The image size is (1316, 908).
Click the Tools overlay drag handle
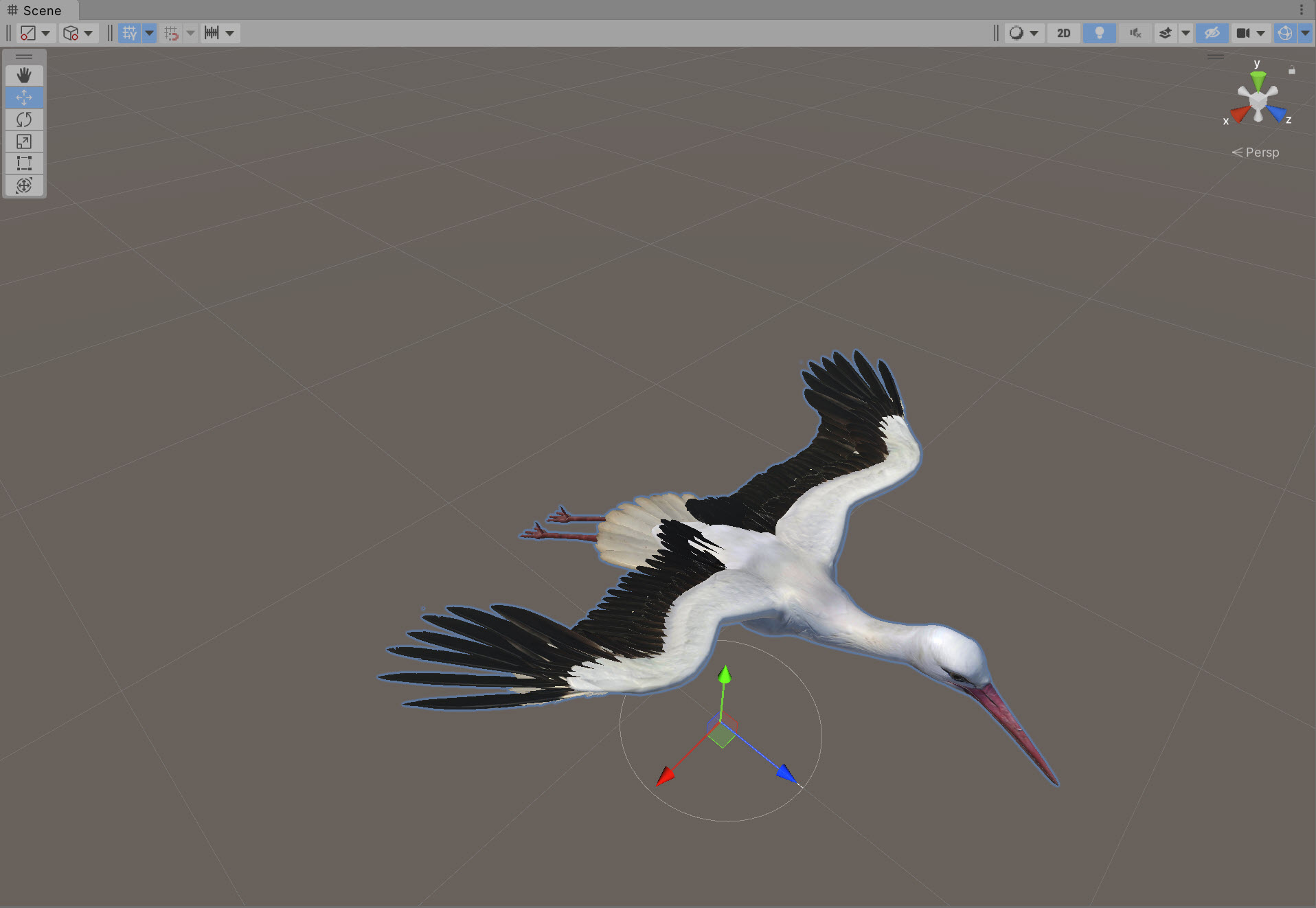point(24,56)
